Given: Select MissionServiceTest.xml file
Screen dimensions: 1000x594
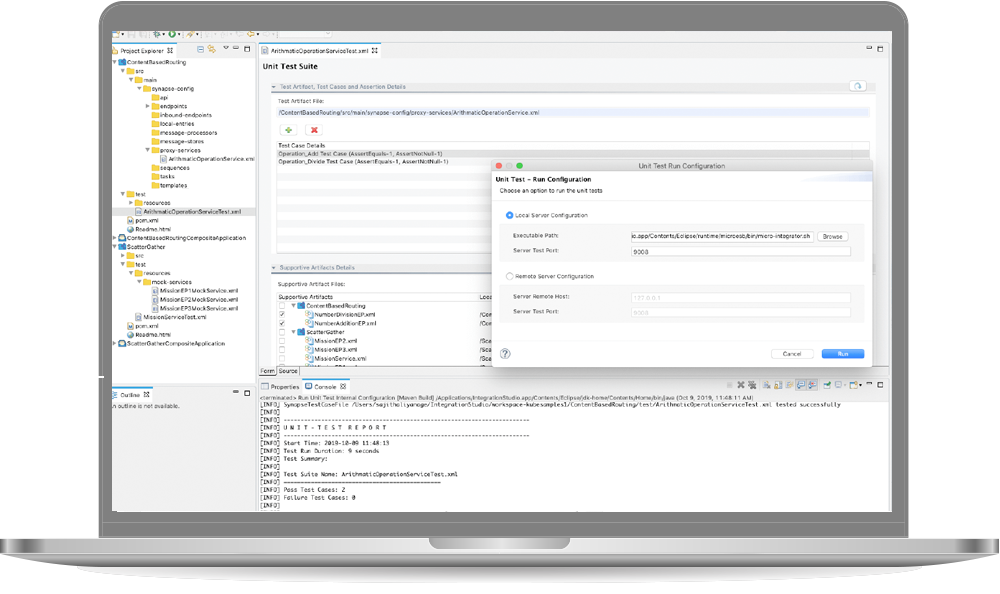Looking at the screenshot, I should click(x=175, y=317).
